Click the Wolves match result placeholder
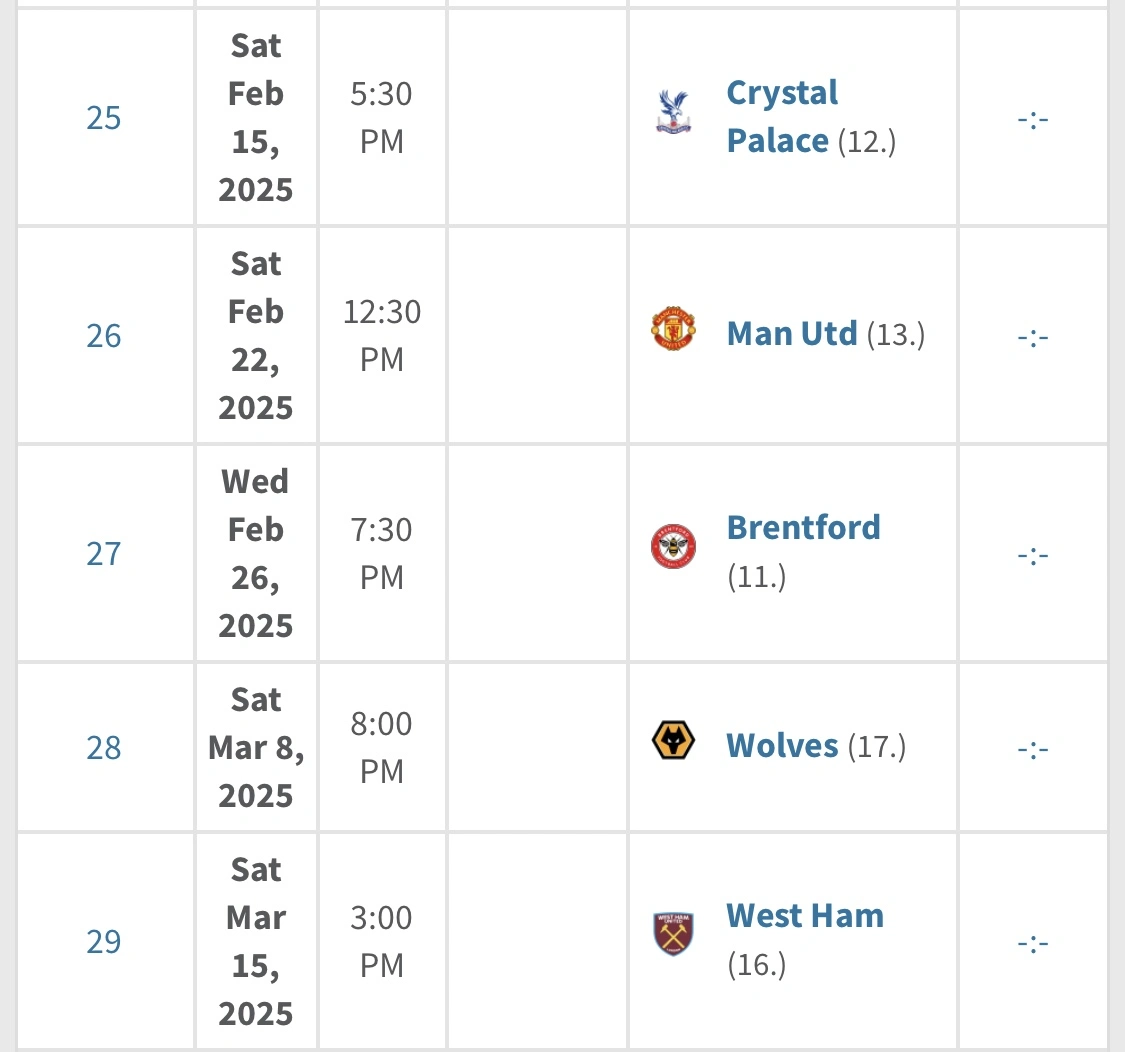This screenshot has height=1052, width=1125. pos(1033,749)
